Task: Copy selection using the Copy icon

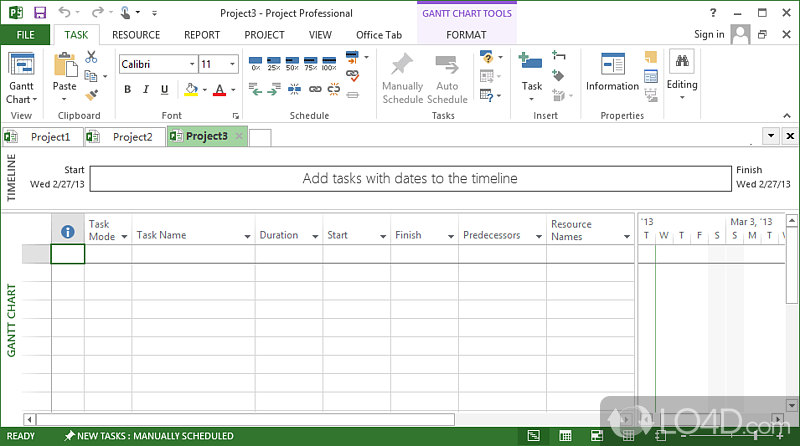Action: (x=91, y=76)
